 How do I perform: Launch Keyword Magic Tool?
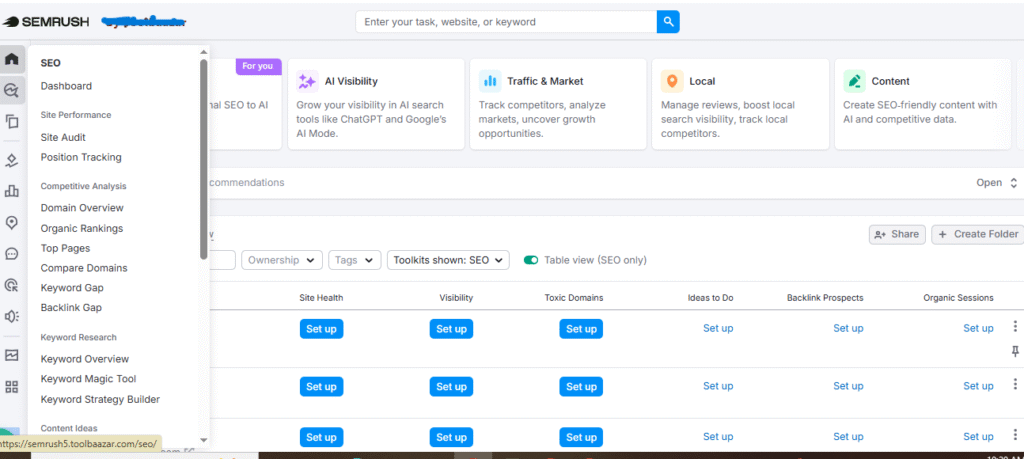(88, 379)
